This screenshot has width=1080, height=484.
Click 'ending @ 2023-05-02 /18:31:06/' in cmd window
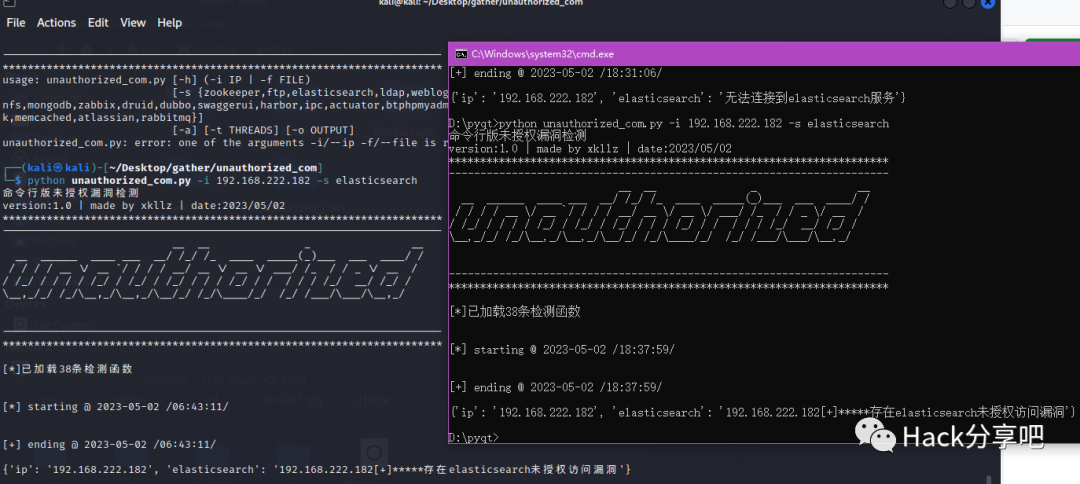click(x=555, y=73)
